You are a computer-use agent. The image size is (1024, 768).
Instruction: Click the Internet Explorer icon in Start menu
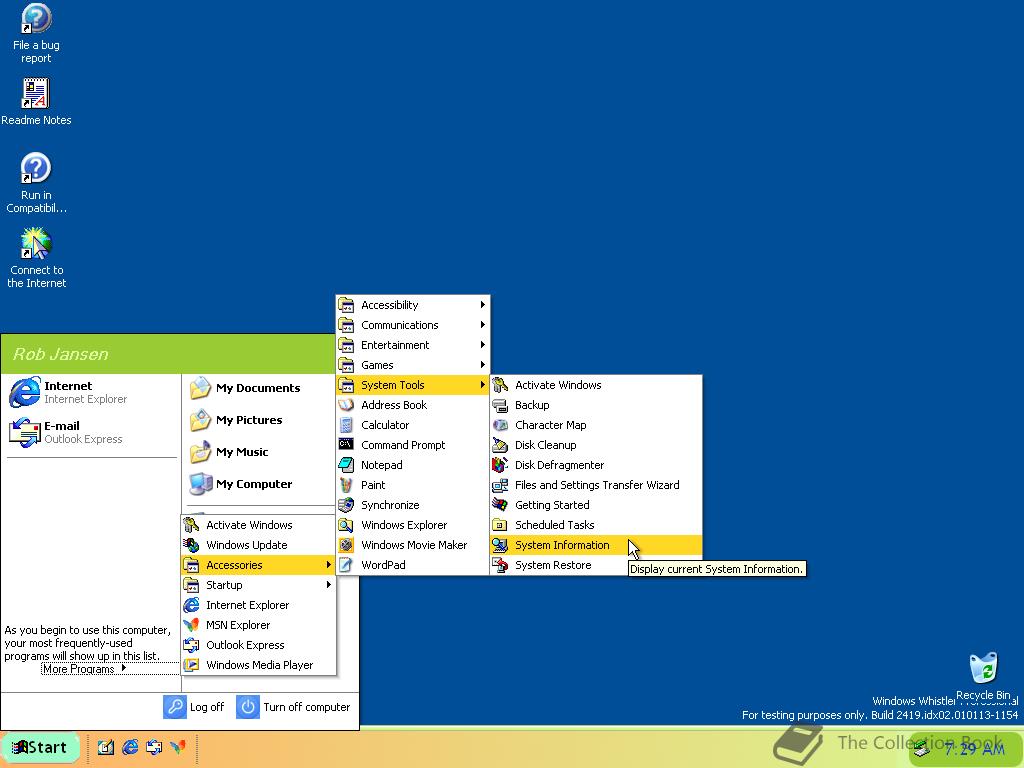click(25, 392)
